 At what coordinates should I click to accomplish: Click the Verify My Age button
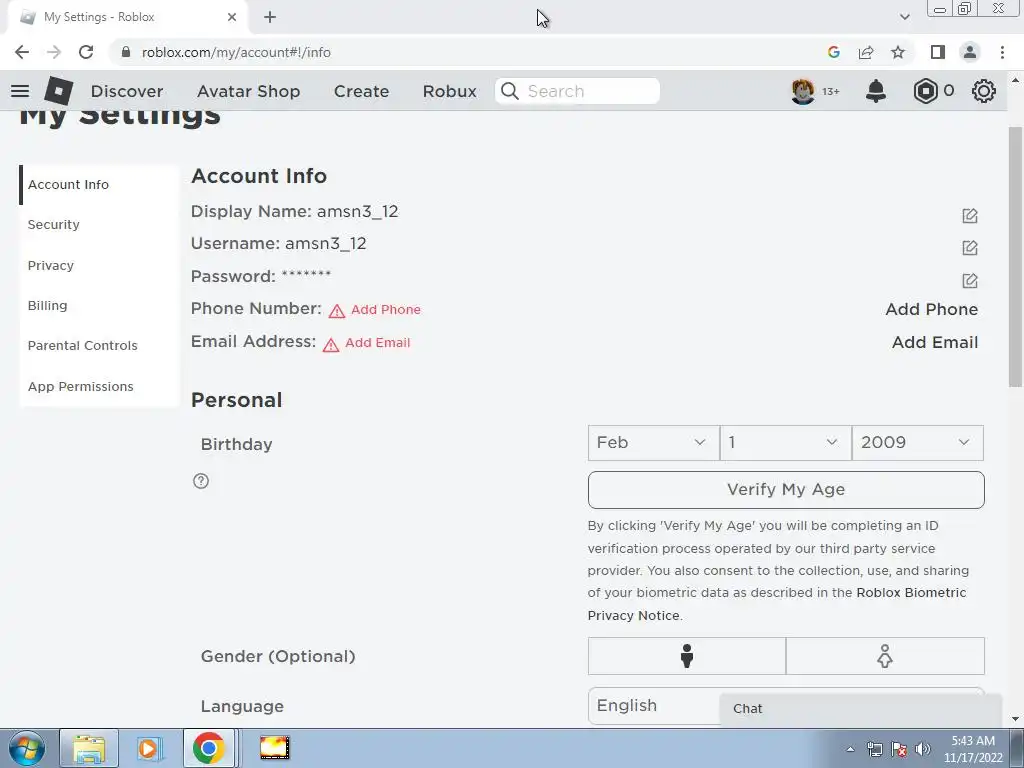coord(786,490)
